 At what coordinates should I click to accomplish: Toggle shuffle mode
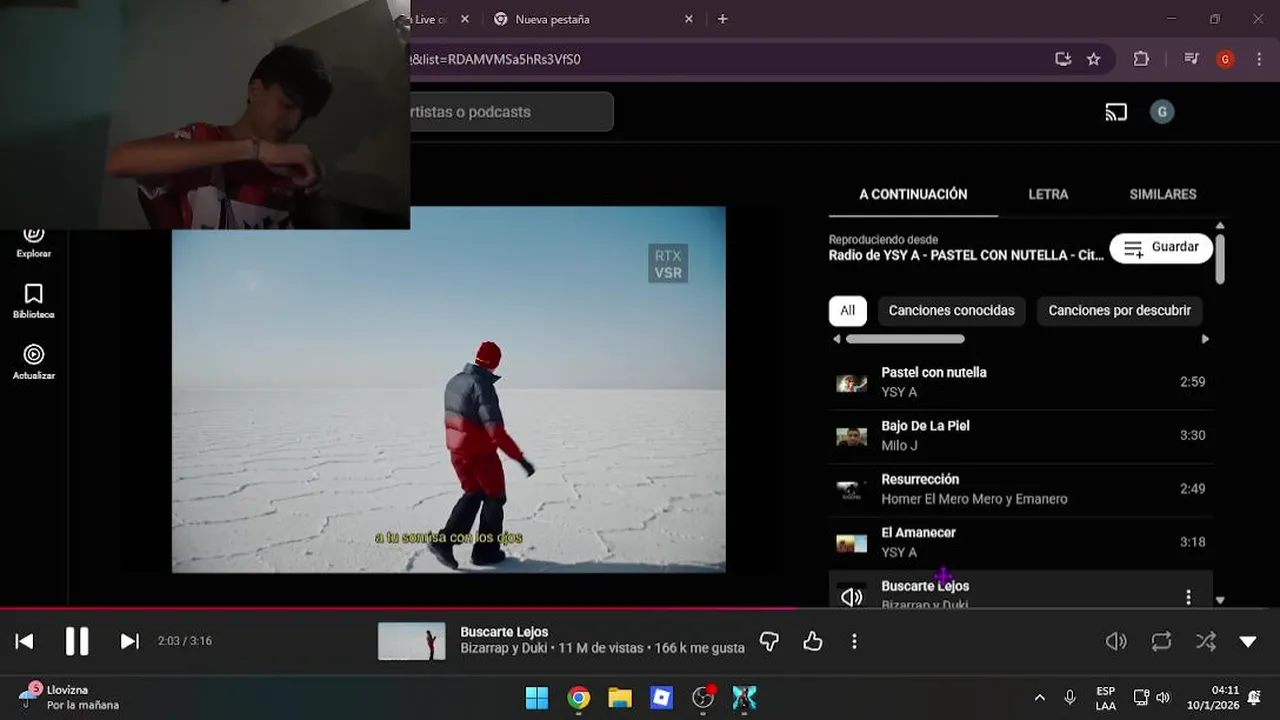pyautogui.click(x=1206, y=642)
